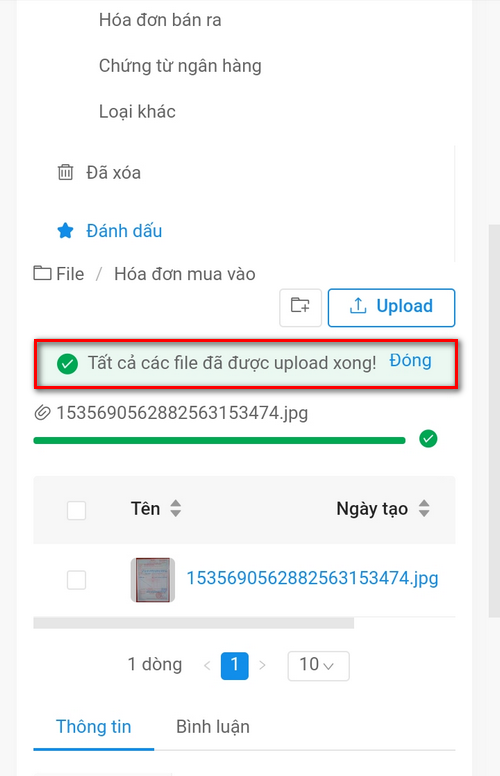Click green check at end of progress bar
500x776 pixels.
(428, 438)
